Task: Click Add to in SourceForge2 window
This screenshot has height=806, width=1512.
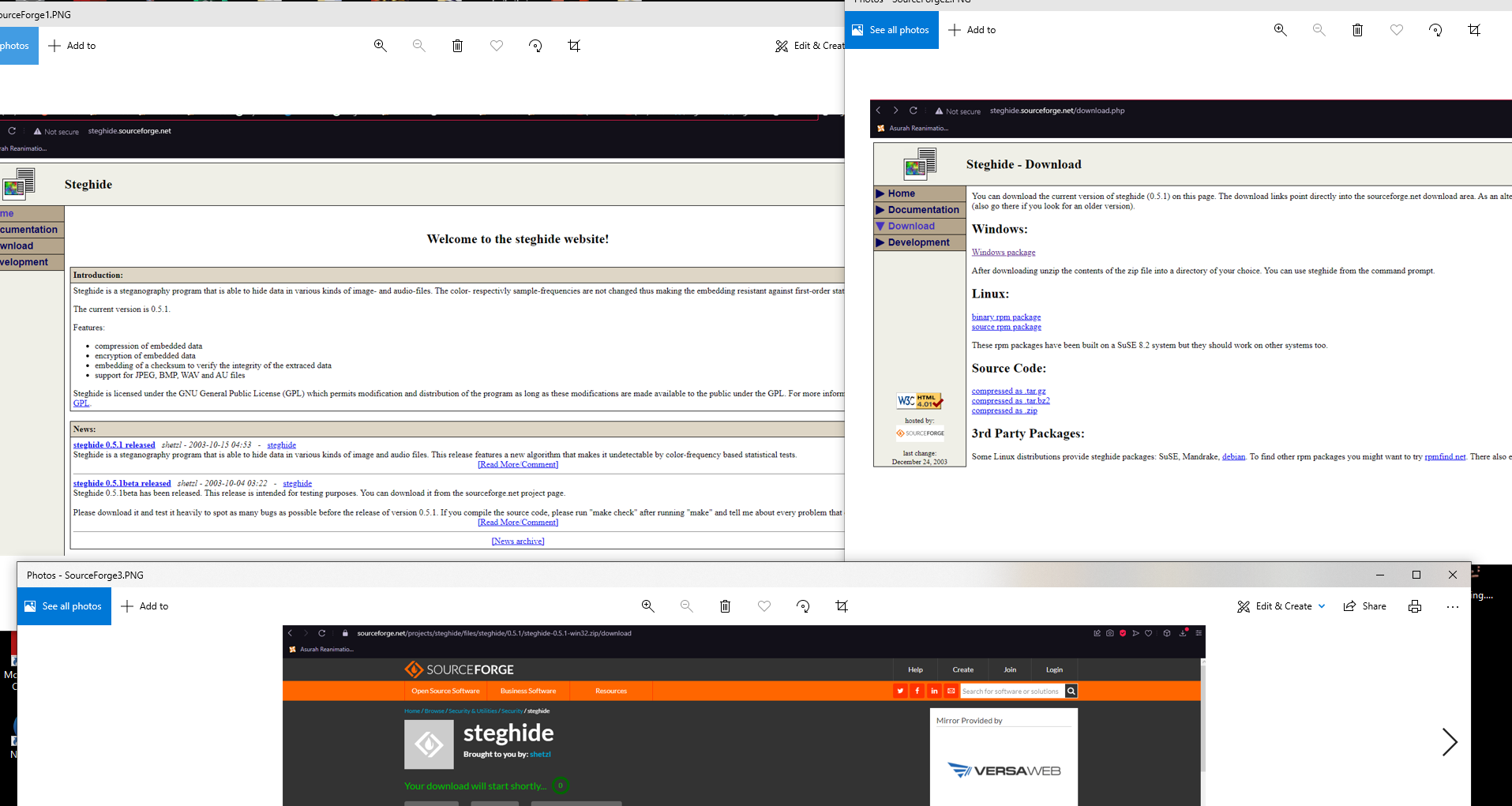Action: click(x=972, y=30)
